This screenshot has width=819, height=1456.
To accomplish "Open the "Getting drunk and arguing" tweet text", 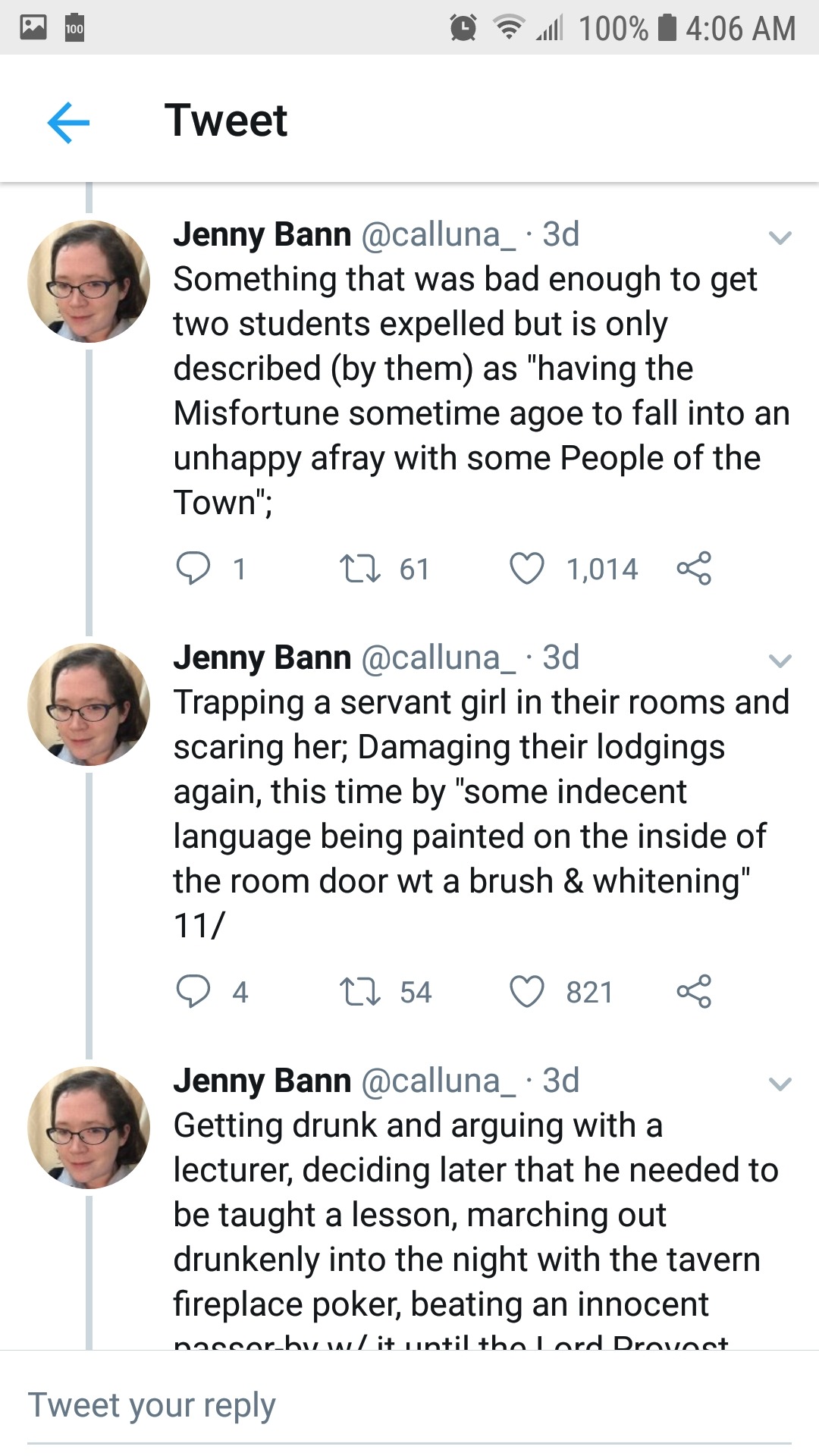I will [470, 1213].
